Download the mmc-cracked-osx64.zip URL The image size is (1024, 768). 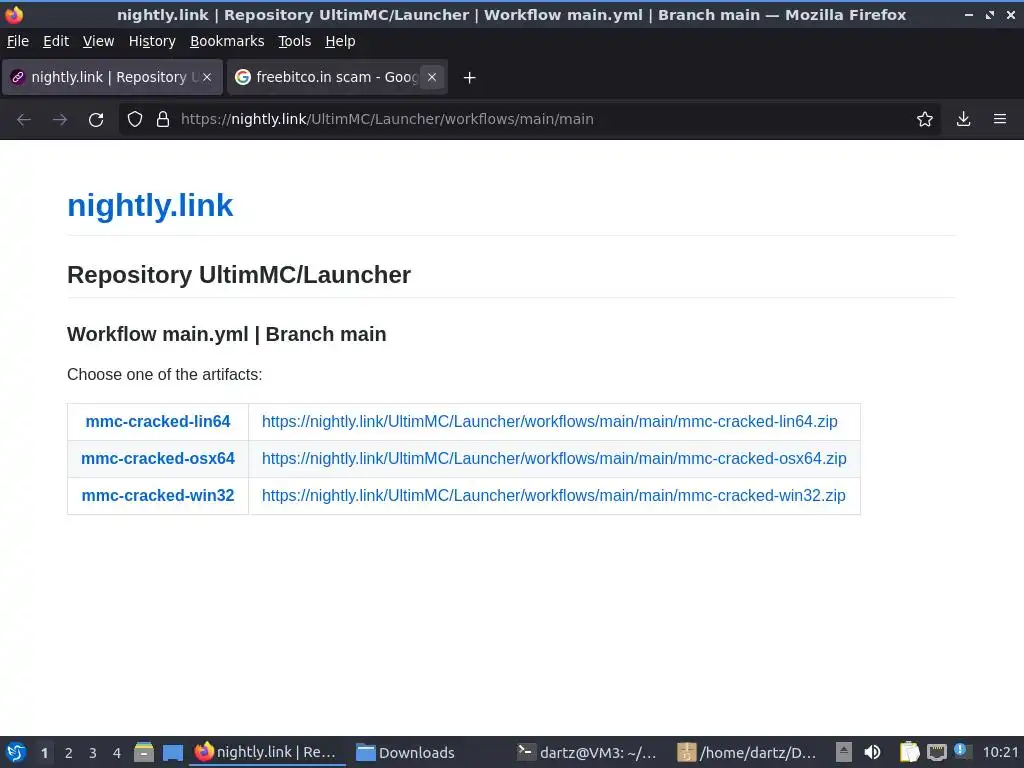tap(554, 458)
